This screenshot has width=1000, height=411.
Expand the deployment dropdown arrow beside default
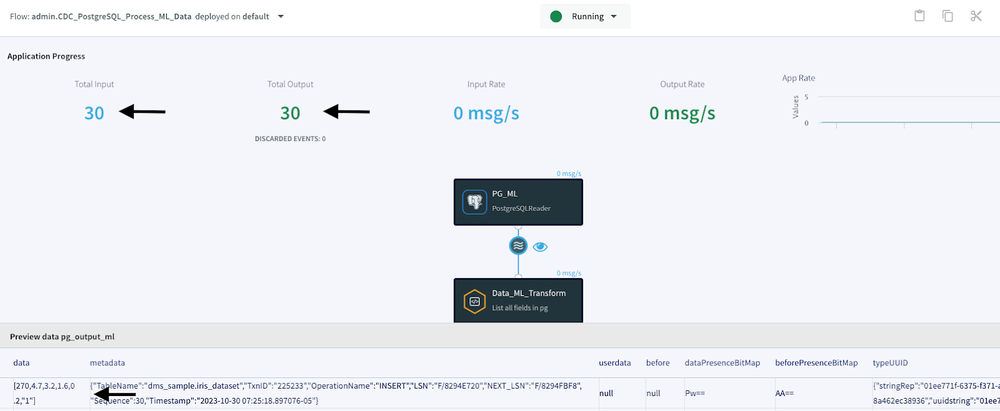[281, 17]
